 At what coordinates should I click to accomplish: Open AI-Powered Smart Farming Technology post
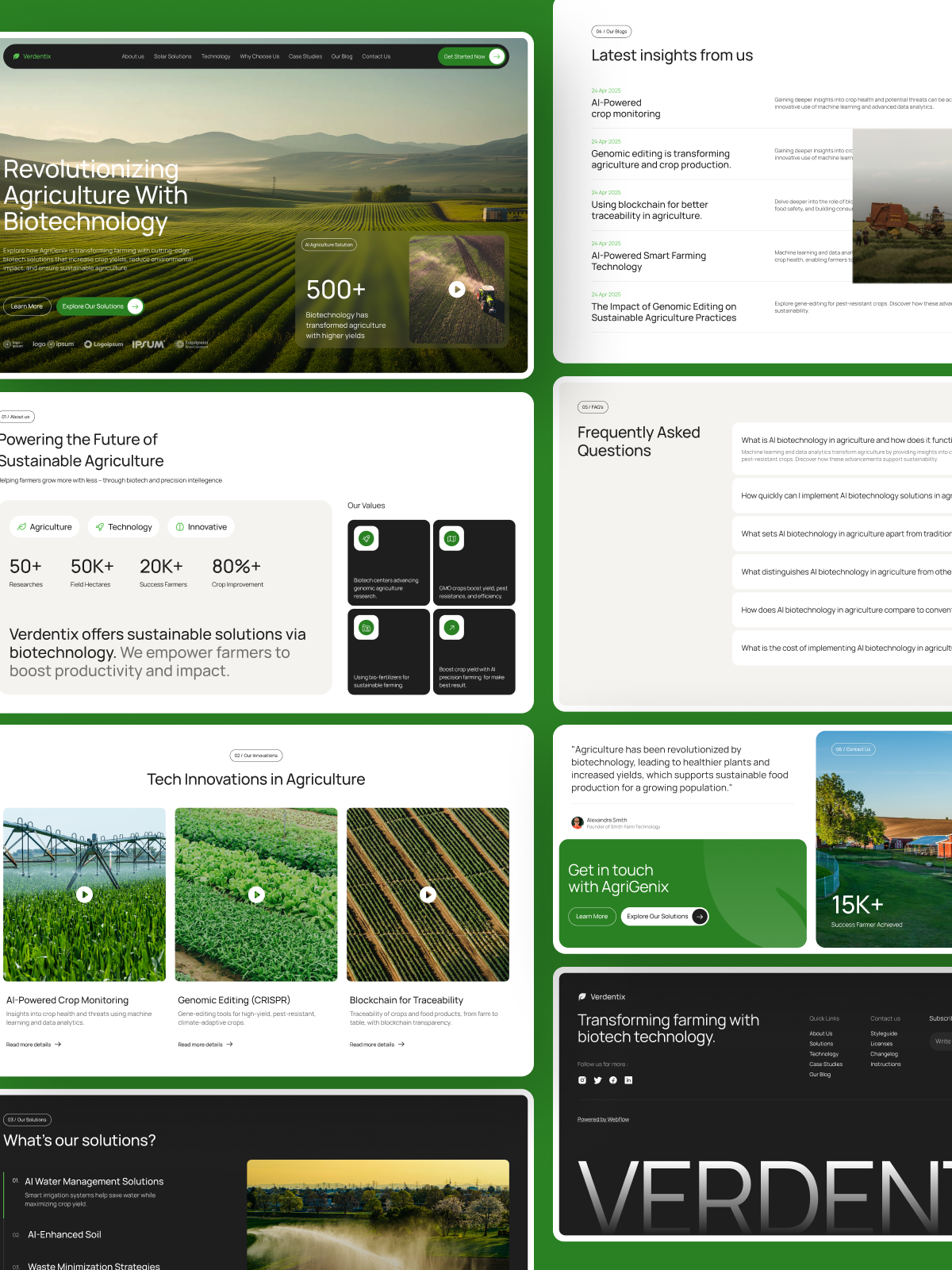coord(648,261)
